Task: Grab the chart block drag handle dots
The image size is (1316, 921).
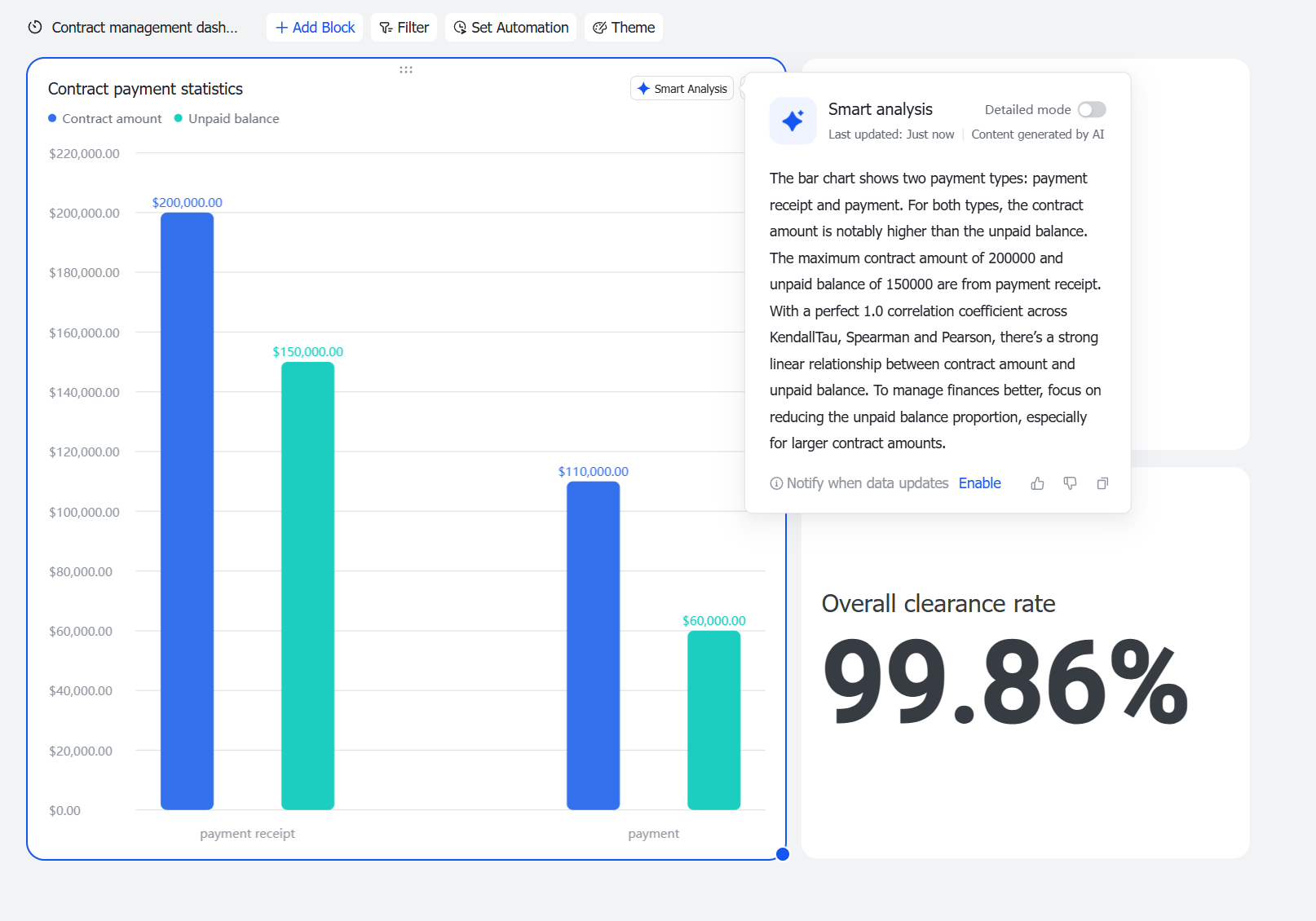Action: (406, 70)
